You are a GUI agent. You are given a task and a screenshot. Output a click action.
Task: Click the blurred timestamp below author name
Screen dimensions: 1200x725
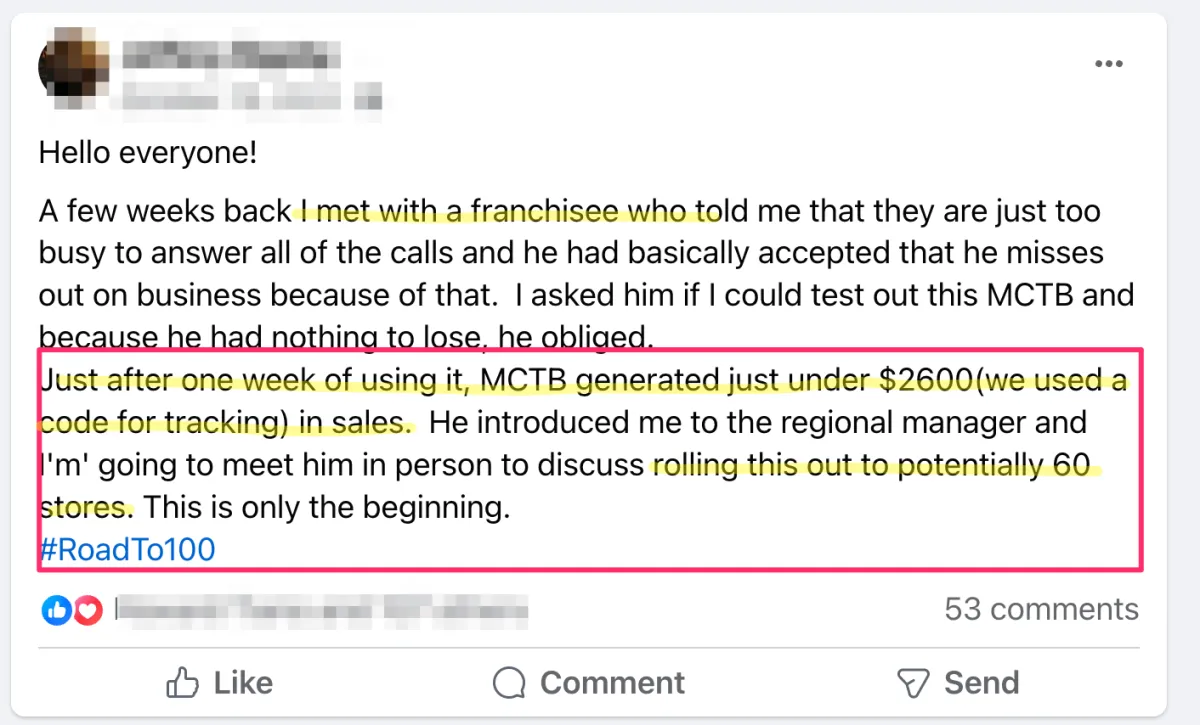click(250, 95)
